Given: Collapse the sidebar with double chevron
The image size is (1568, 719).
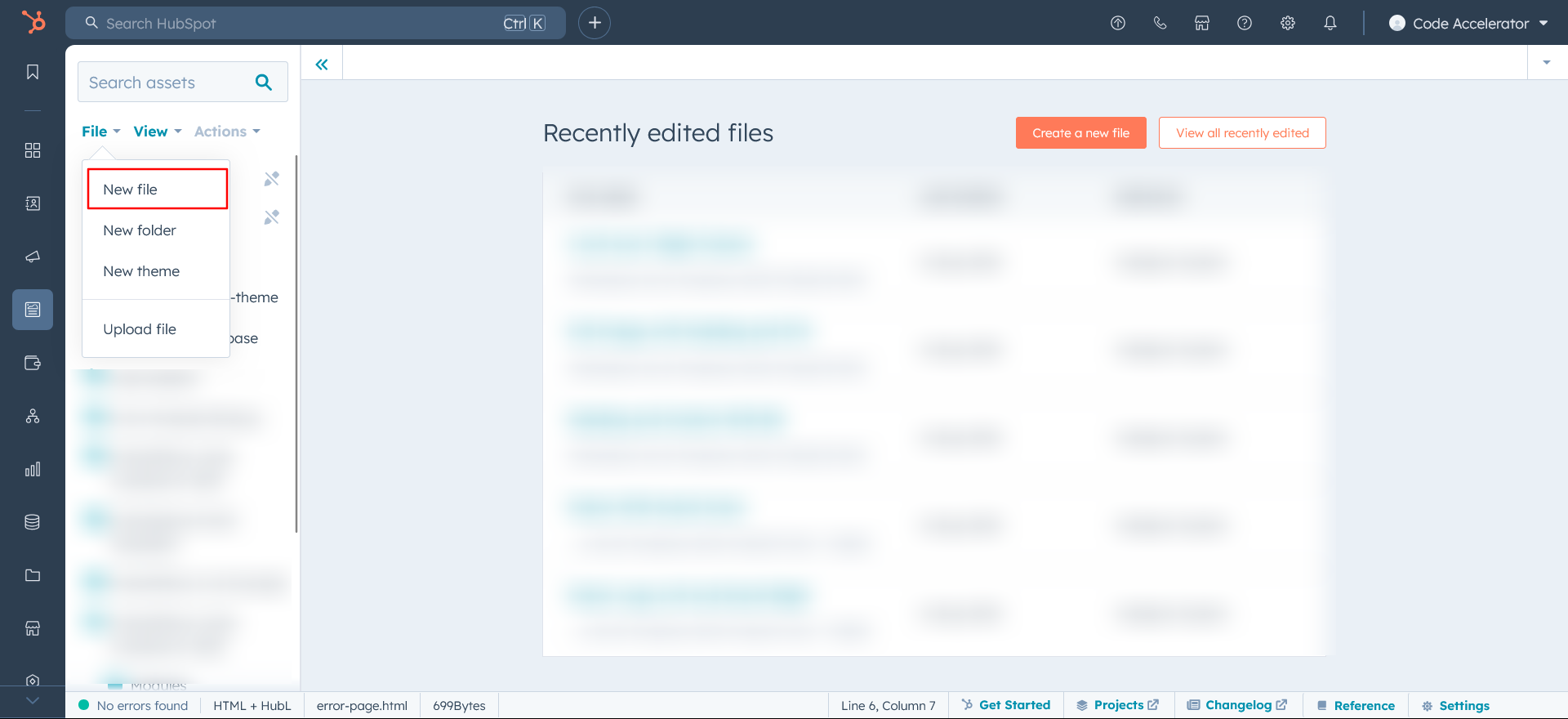Looking at the screenshot, I should click(x=322, y=65).
